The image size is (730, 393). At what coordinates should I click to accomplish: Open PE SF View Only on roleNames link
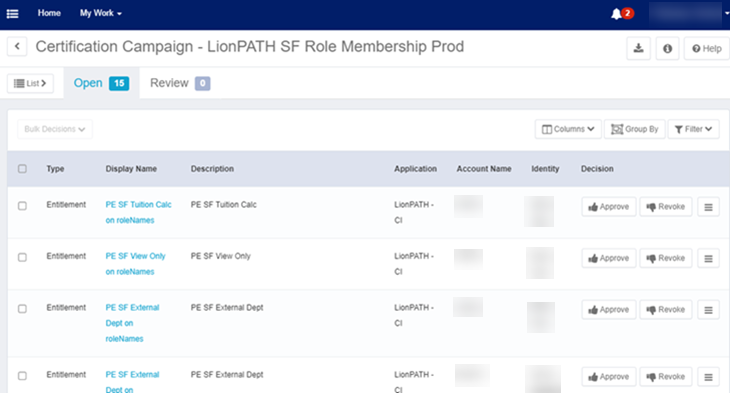(x=135, y=264)
